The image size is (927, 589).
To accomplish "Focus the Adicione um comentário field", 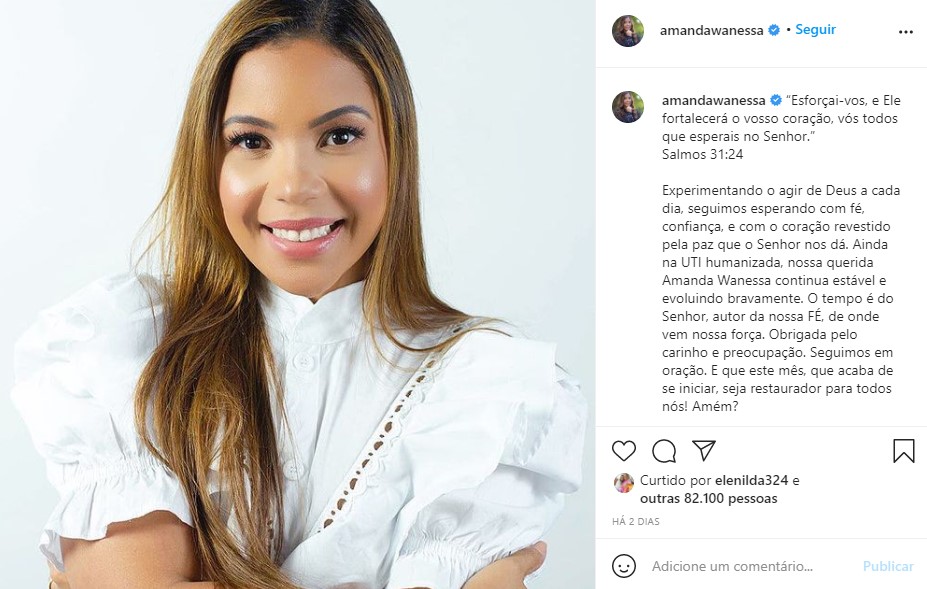I will click(751, 566).
